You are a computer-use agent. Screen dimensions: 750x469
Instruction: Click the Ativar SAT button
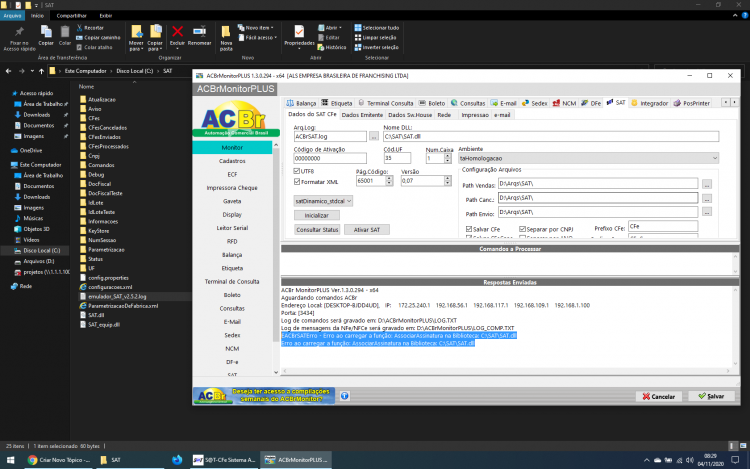coord(366,229)
